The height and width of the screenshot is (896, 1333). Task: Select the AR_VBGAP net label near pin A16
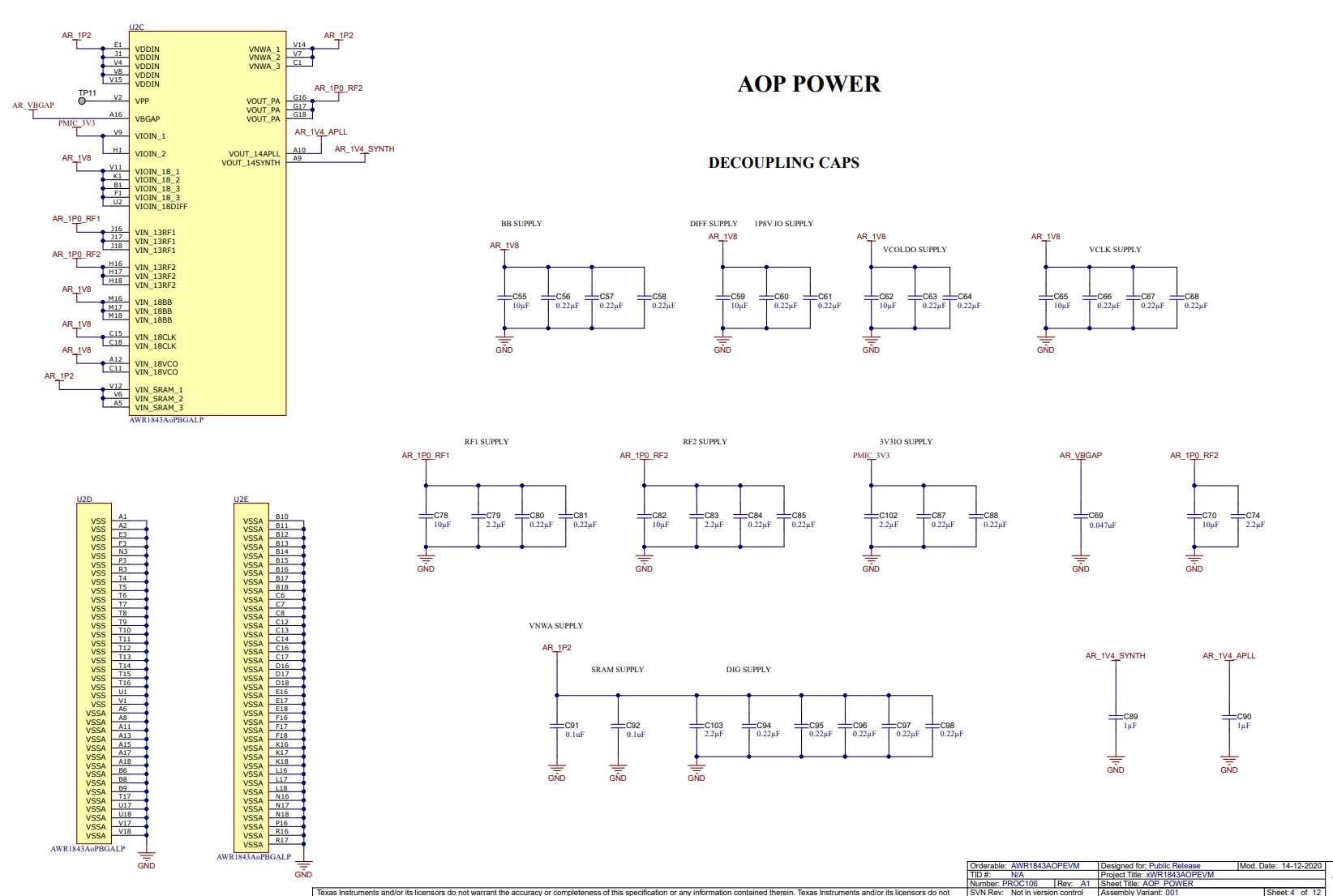(x=33, y=105)
